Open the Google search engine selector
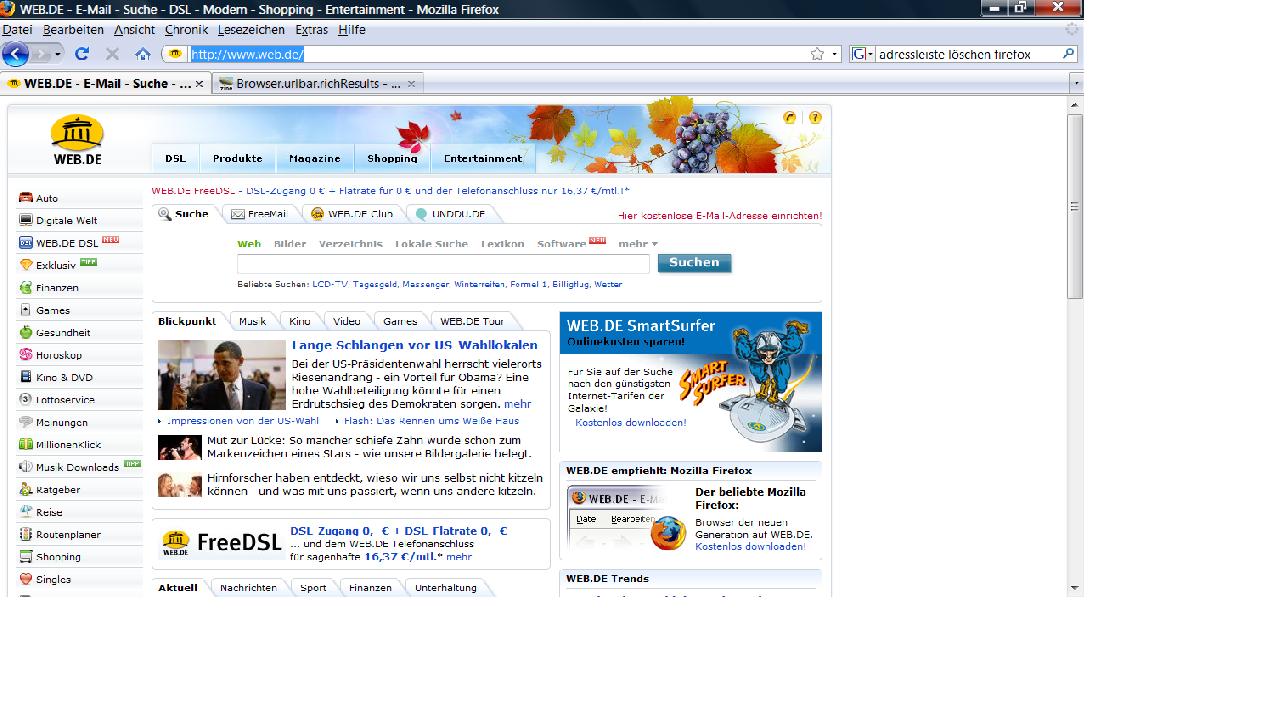This screenshot has height=720, width=1280. pos(861,54)
